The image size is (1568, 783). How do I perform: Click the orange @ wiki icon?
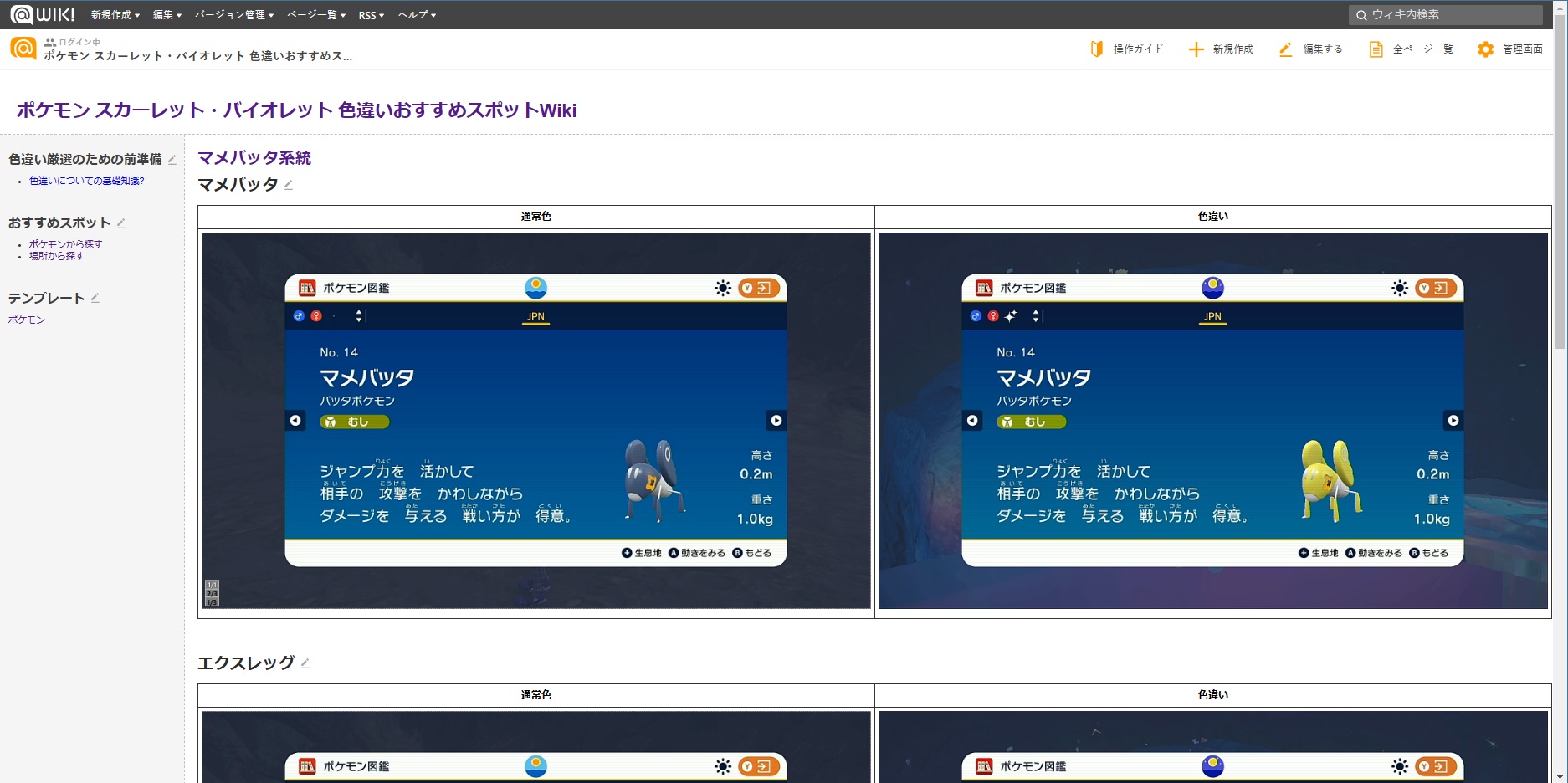[x=23, y=49]
